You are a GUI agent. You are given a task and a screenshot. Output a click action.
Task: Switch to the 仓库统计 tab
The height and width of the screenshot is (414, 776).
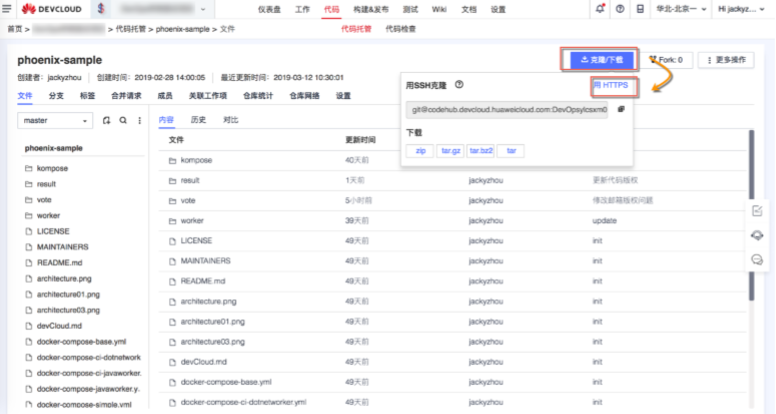[x=258, y=95]
